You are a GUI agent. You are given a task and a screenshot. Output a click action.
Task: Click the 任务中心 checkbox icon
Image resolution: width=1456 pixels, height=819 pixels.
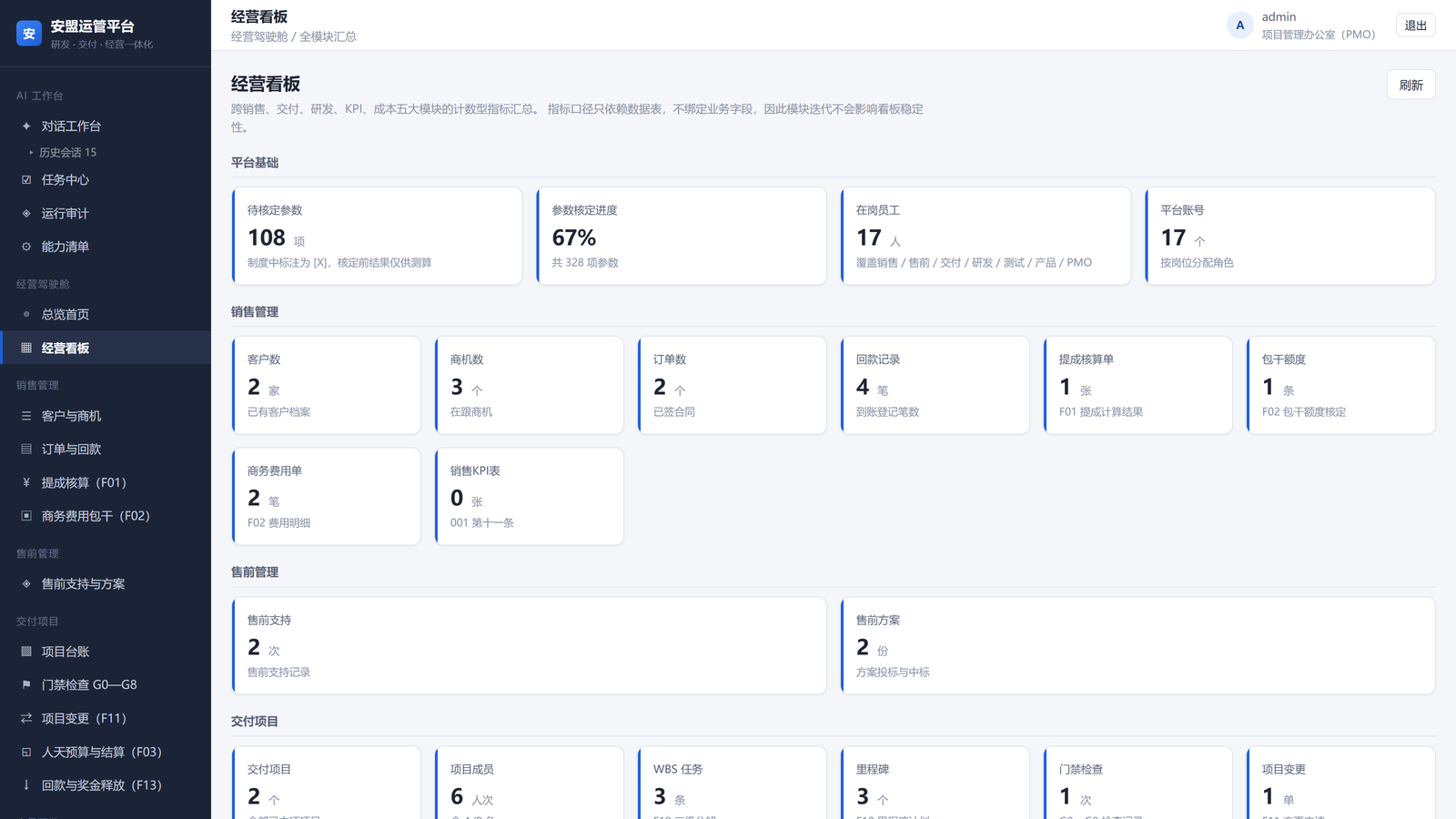click(26, 180)
